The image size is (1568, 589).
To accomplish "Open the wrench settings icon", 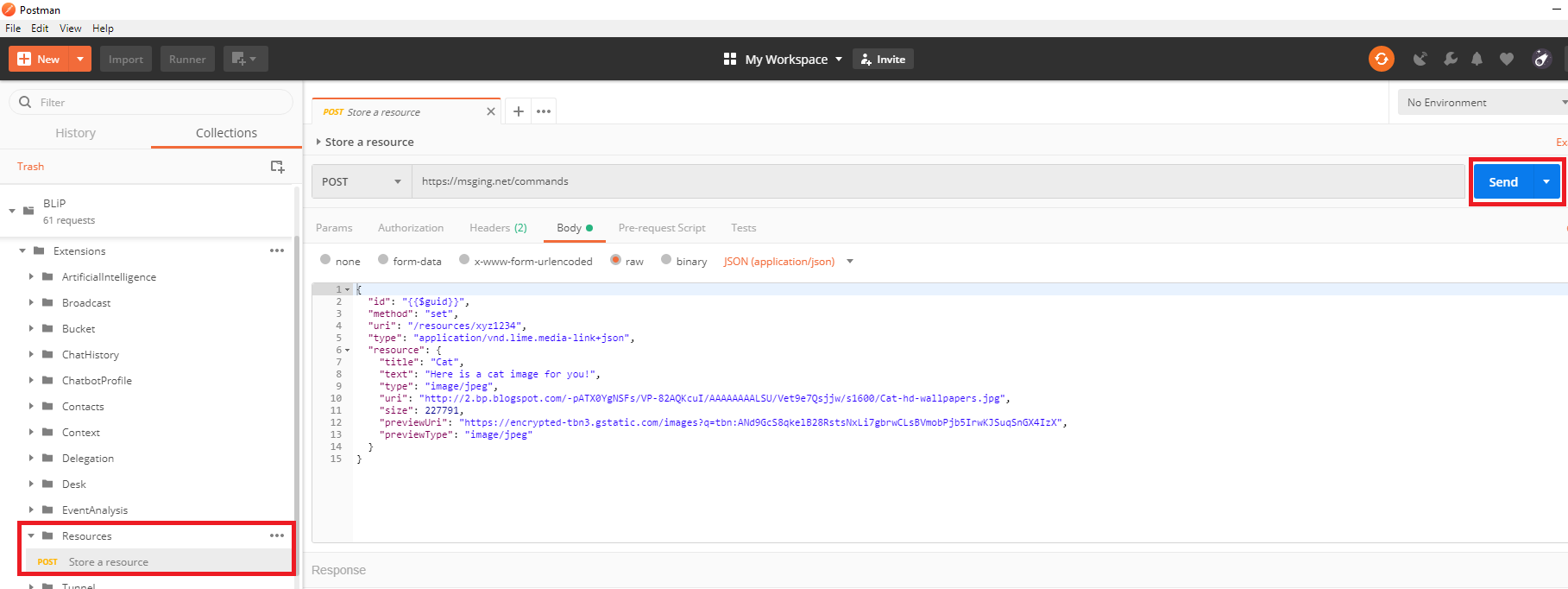I will click(1450, 59).
